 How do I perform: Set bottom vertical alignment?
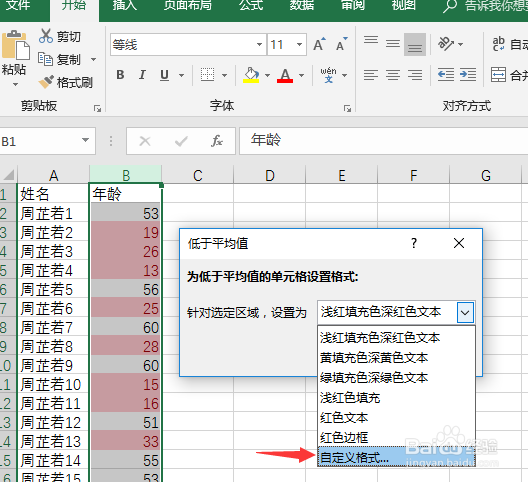415,44
